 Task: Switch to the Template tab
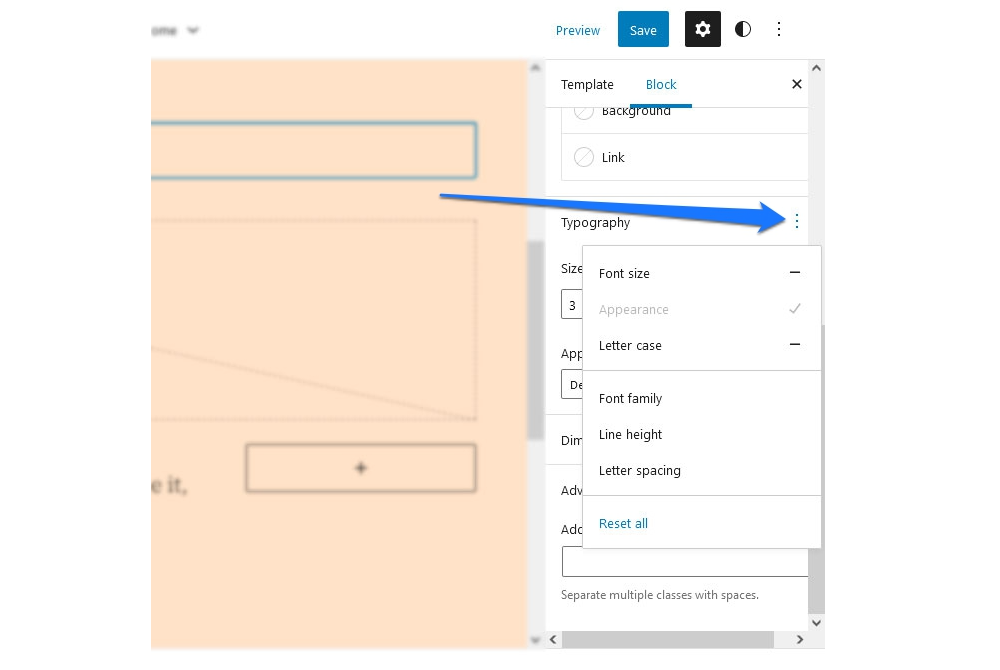tap(587, 84)
